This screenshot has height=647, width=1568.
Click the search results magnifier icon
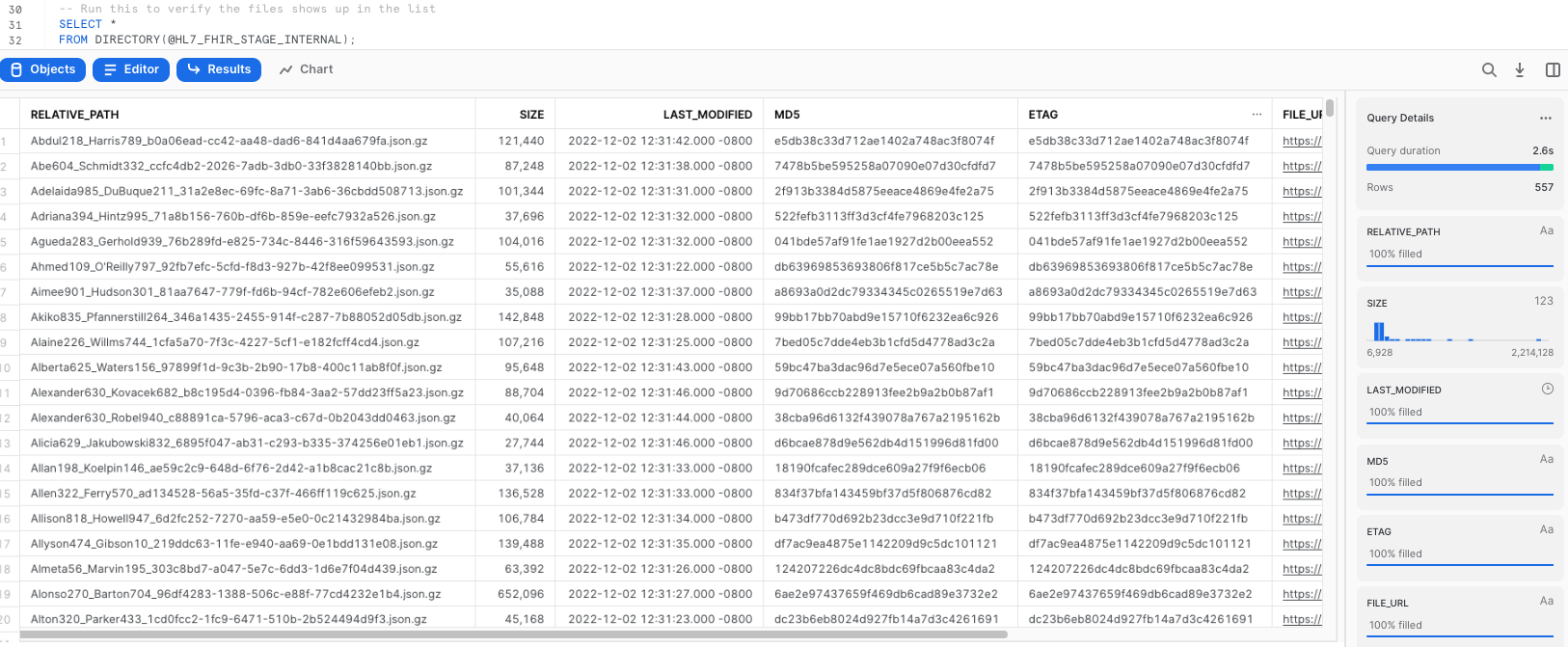pyautogui.click(x=1489, y=69)
